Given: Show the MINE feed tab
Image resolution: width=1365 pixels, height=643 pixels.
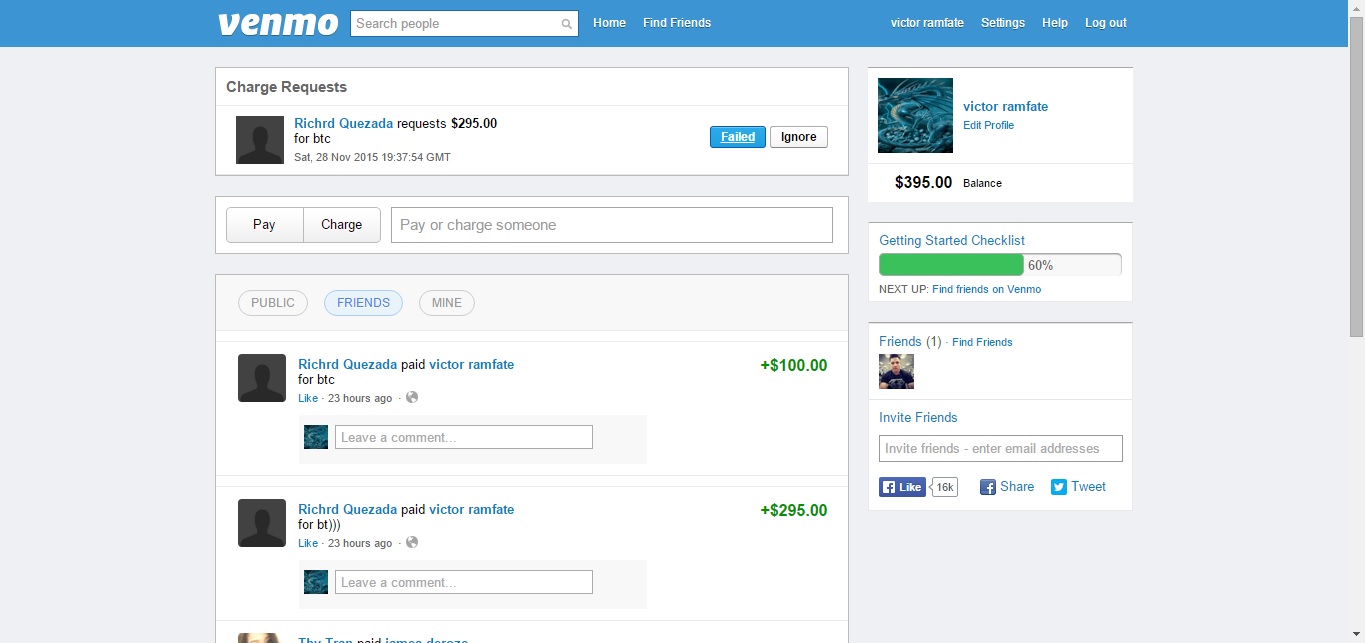Looking at the screenshot, I should click(x=447, y=303).
